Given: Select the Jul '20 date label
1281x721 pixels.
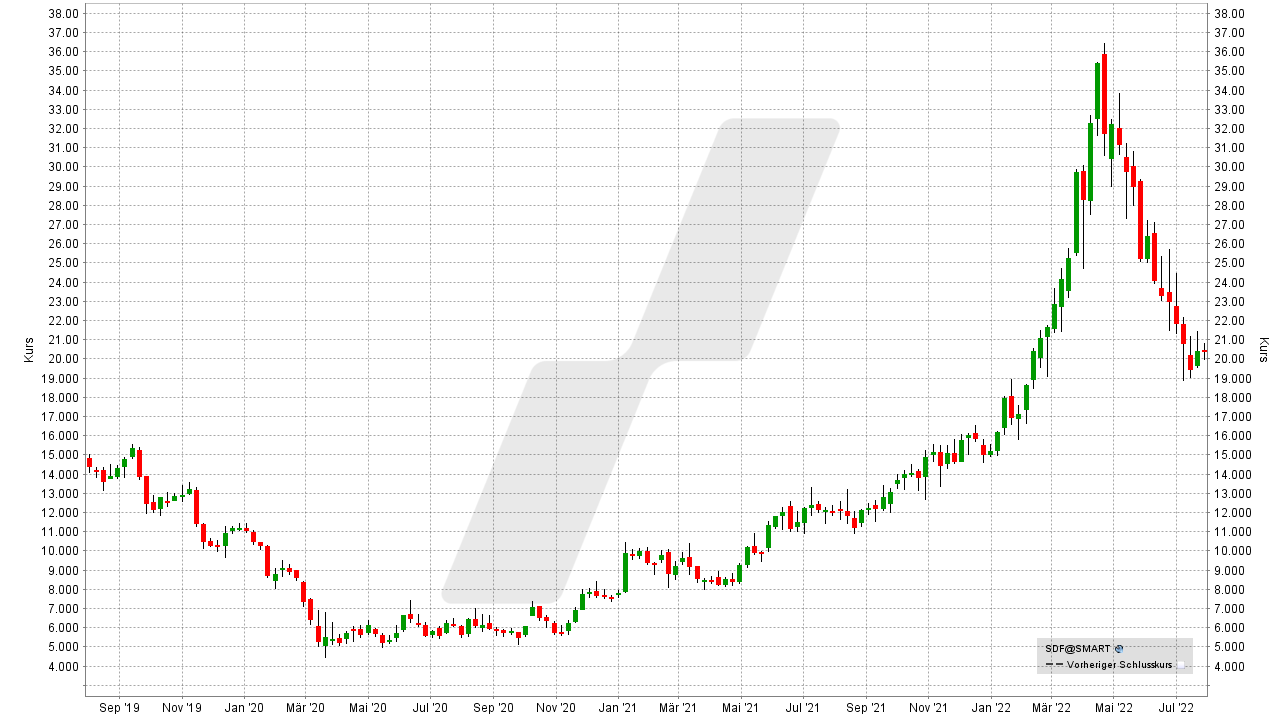Looking at the screenshot, I should (x=430, y=708).
